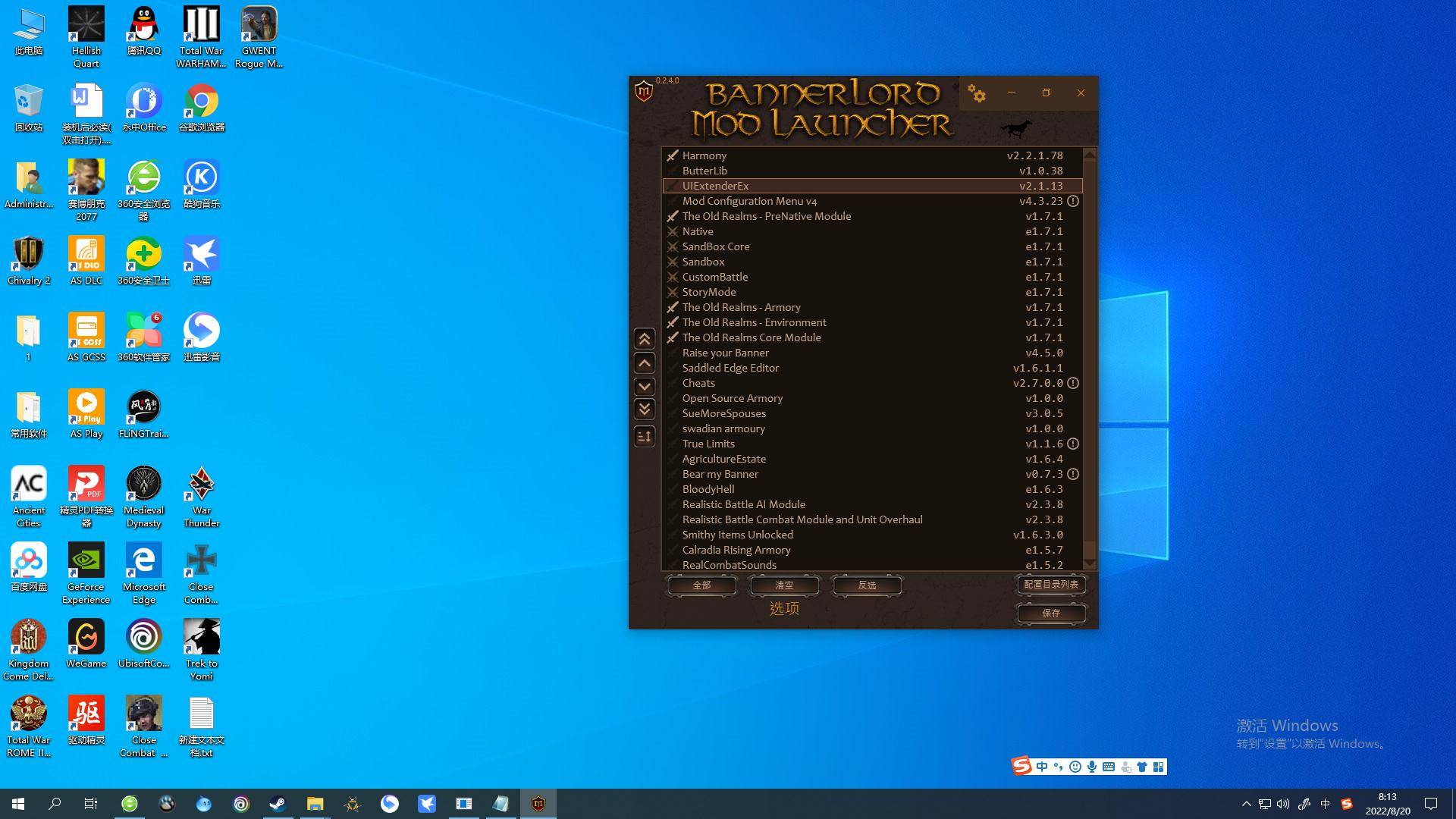The height and width of the screenshot is (819, 1456).
Task: Open Medieval Dynasty desktop shortcut
Action: (143, 497)
